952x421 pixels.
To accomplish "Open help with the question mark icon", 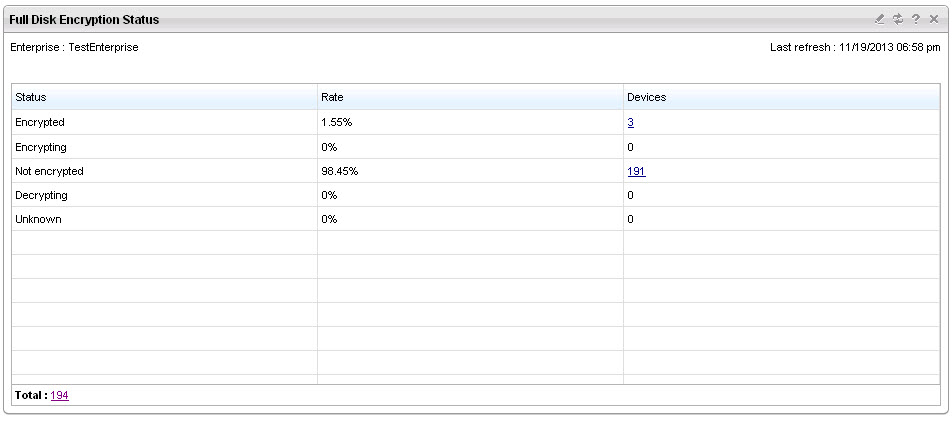I will [x=916, y=19].
